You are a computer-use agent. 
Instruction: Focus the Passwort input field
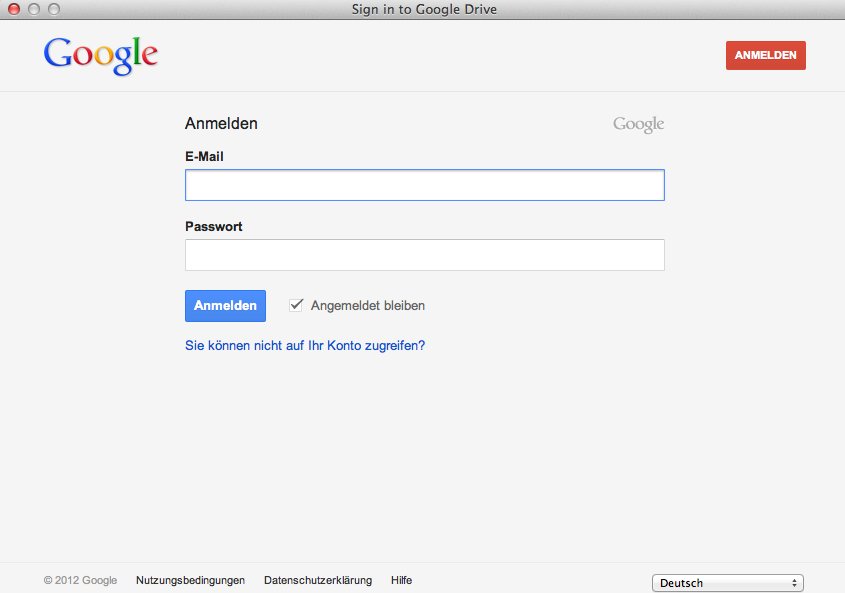425,255
